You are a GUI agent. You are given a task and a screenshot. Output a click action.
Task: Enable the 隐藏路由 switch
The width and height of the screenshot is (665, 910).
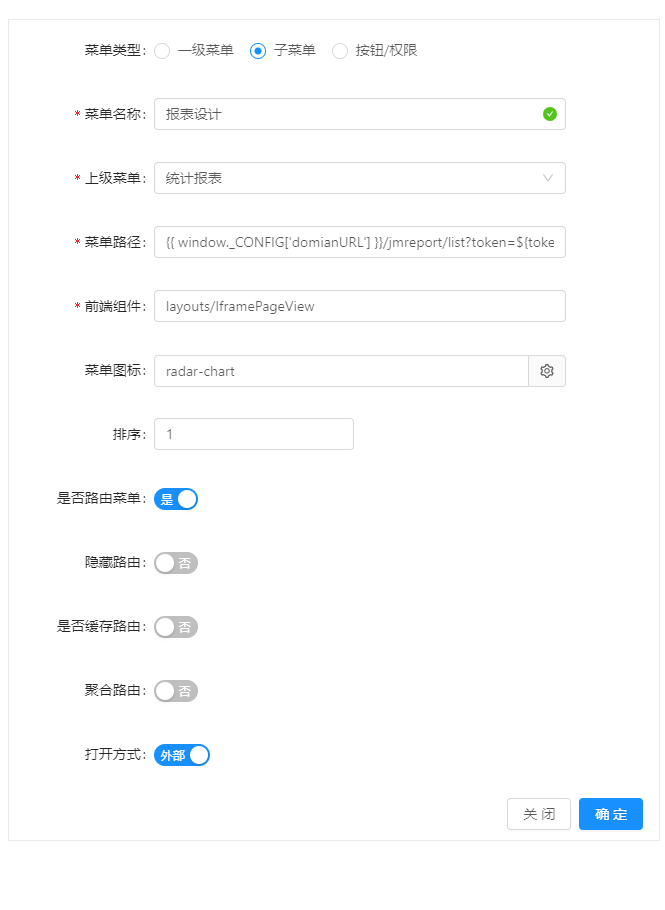(x=176, y=563)
